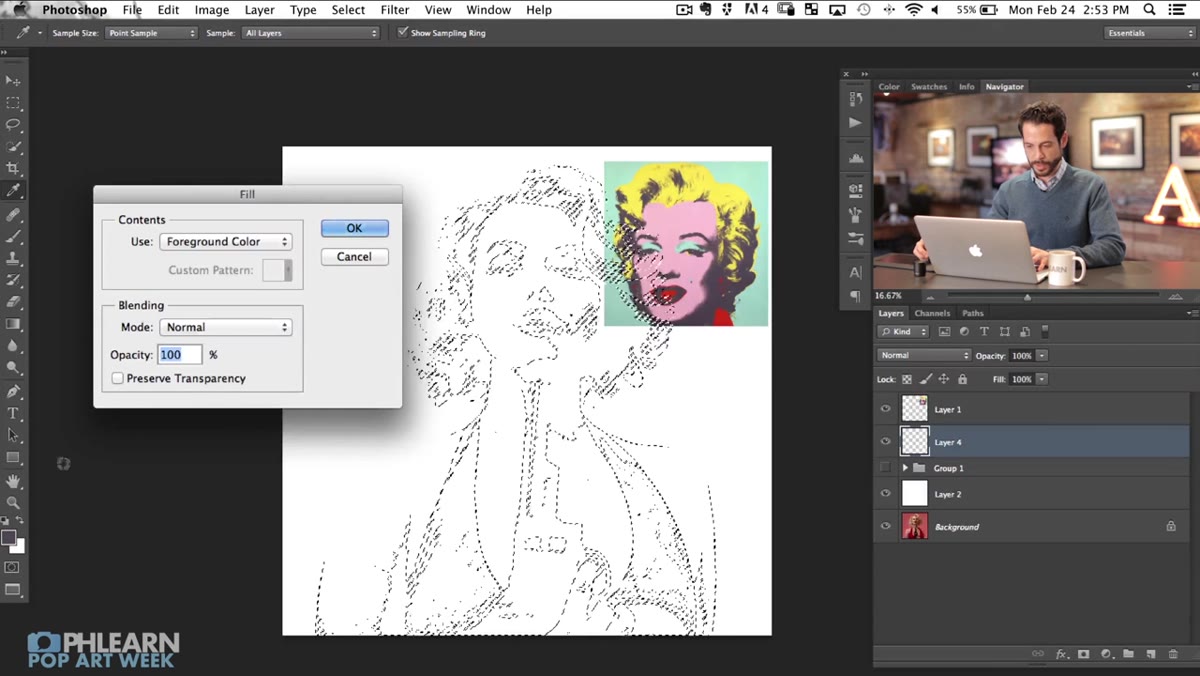Screen dimensions: 1200x676
Task: Select the Clone Stamp tool
Action: click(x=13, y=258)
